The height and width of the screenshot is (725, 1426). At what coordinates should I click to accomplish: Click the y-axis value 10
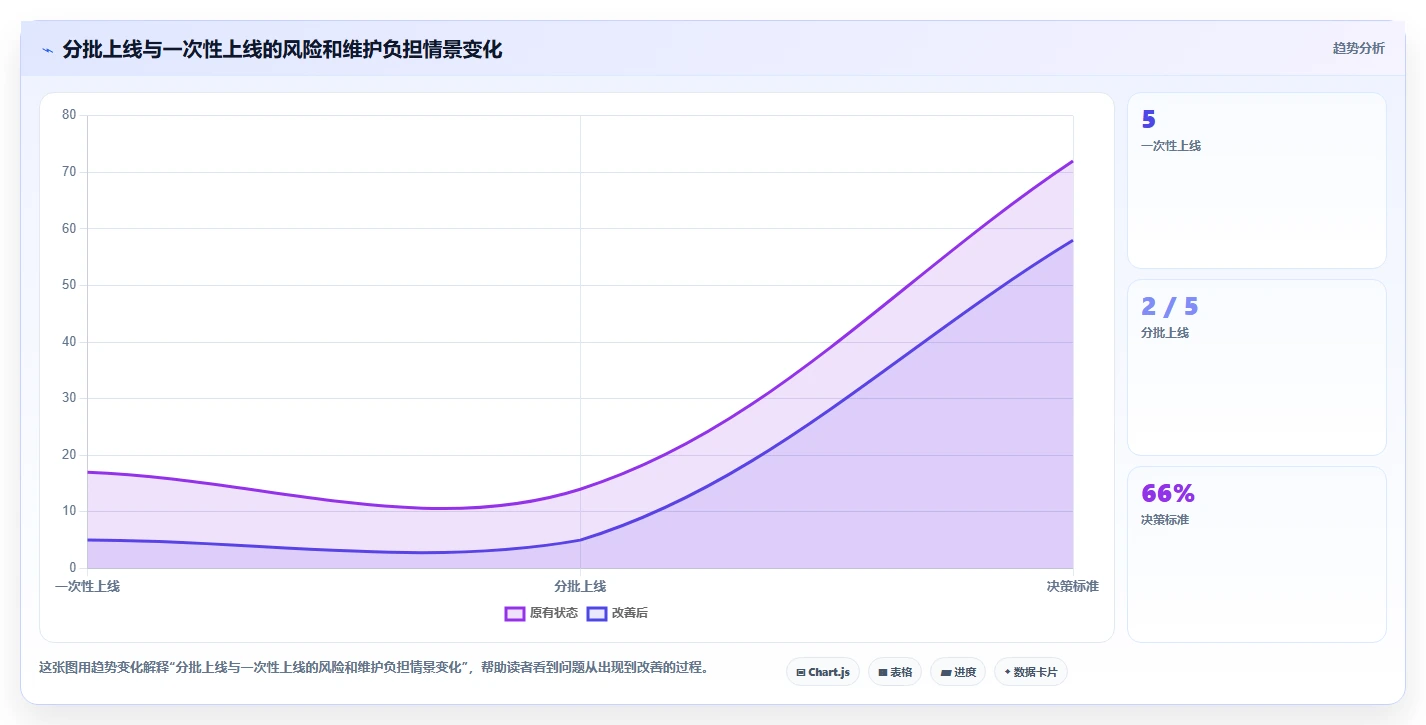69,511
